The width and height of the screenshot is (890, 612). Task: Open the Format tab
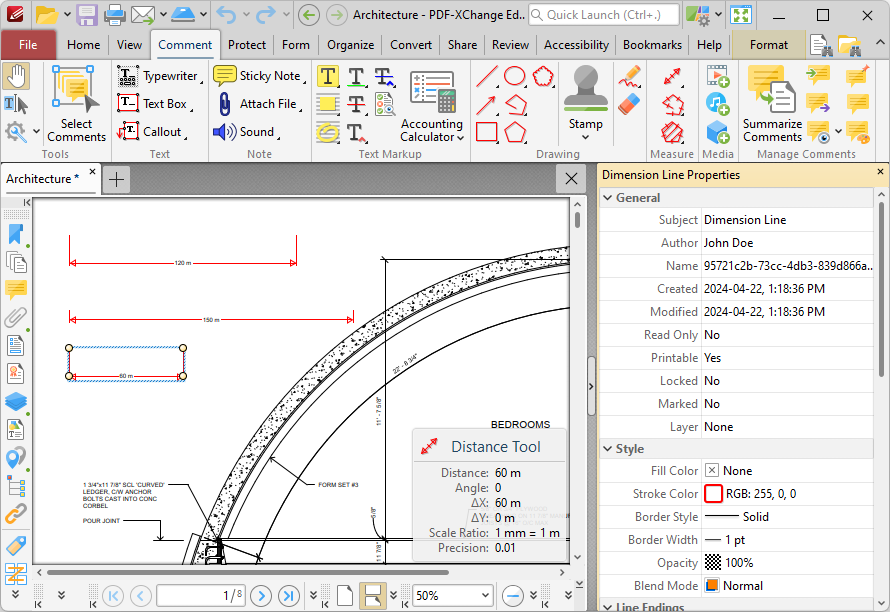(x=768, y=45)
